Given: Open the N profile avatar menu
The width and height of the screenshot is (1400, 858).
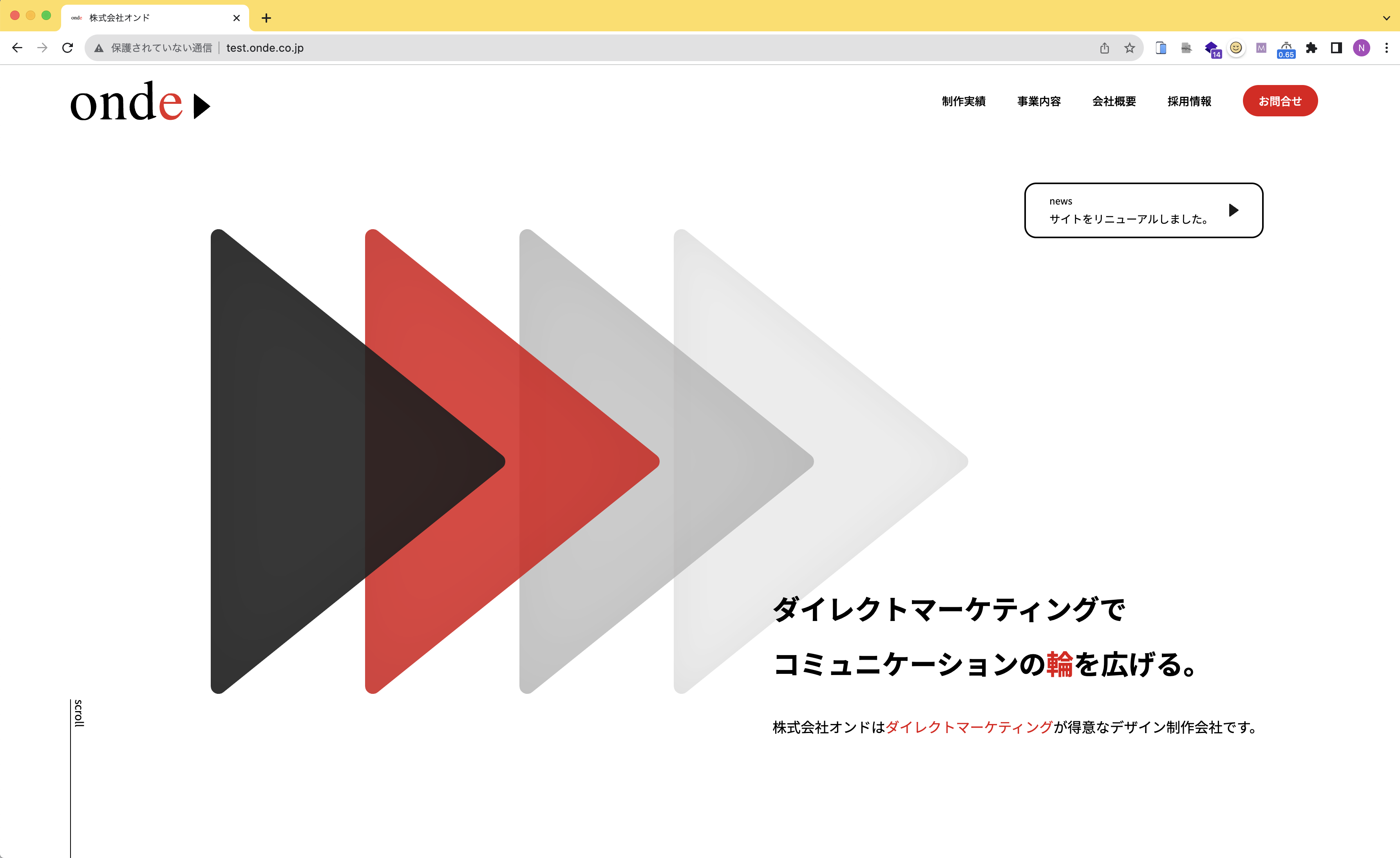Looking at the screenshot, I should 1361,48.
